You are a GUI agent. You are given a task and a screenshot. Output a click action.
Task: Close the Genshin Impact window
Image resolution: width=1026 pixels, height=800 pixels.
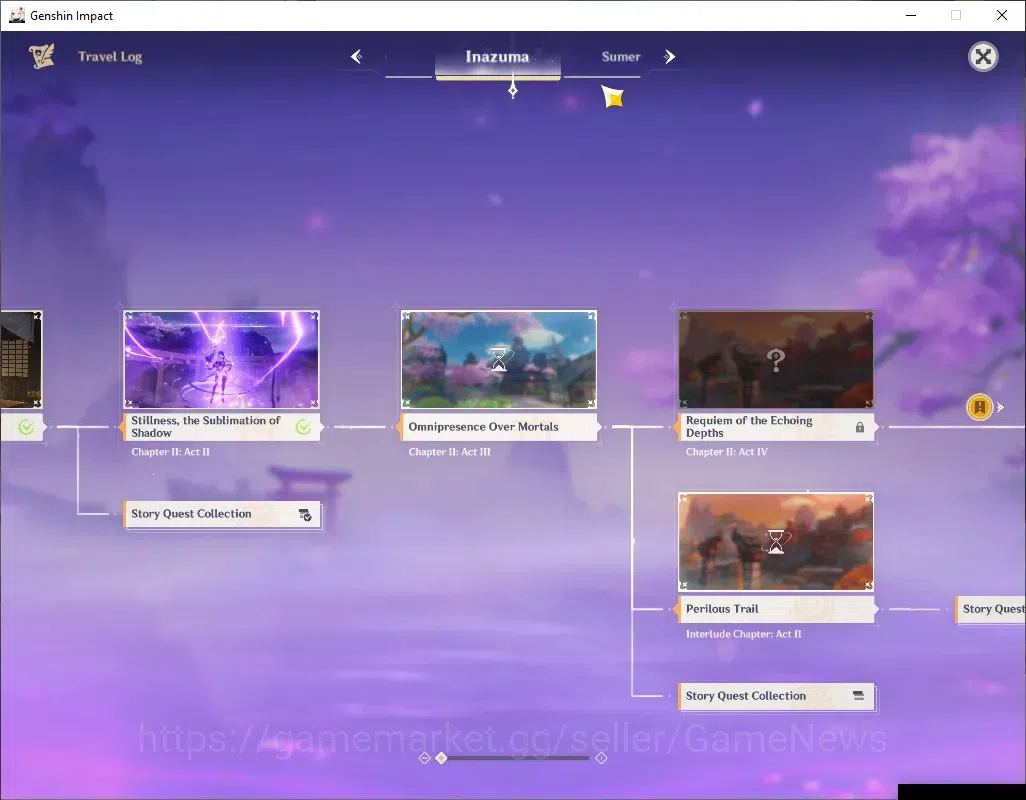(1001, 15)
